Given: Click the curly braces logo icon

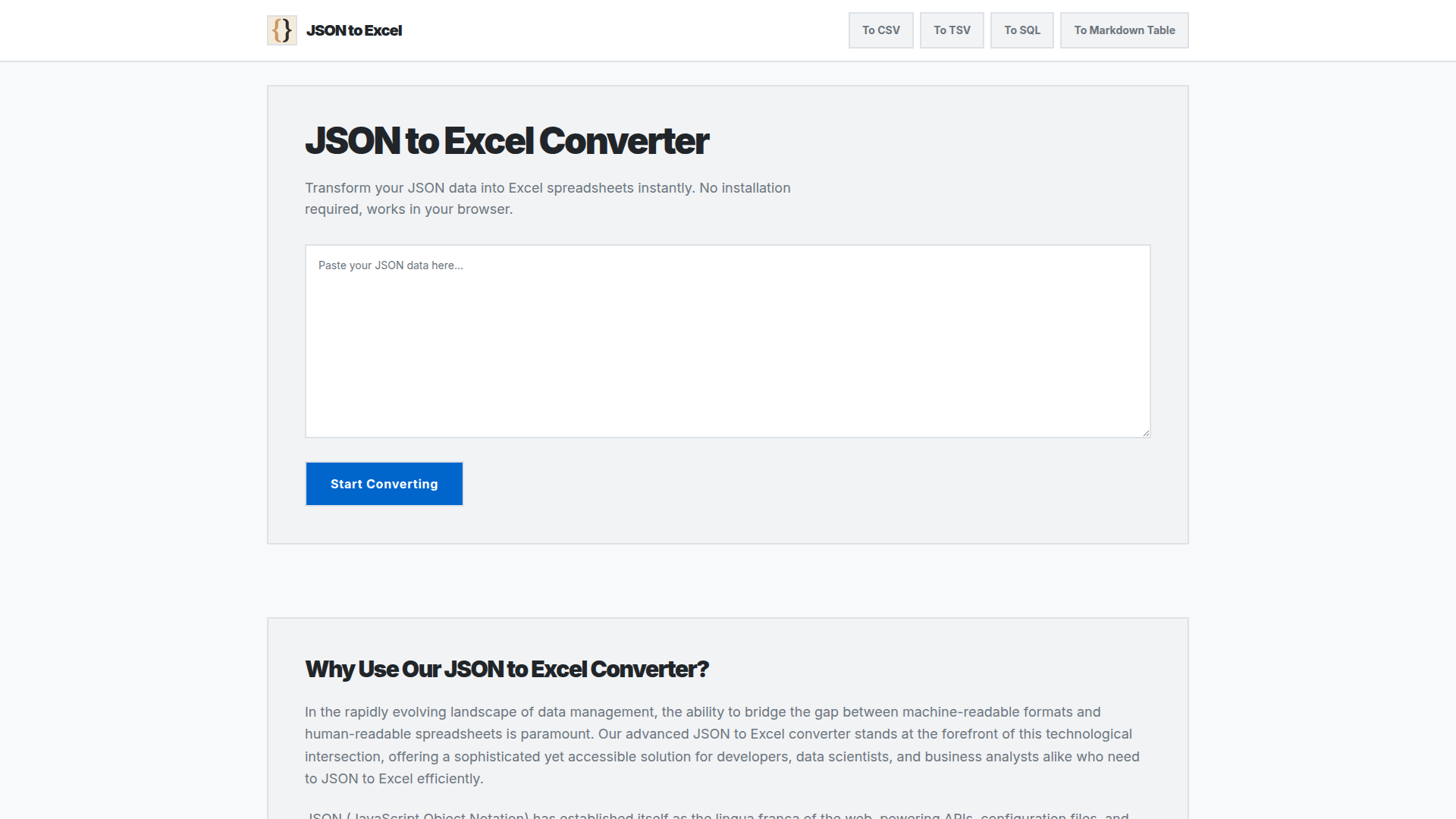Looking at the screenshot, I should 281,30.
